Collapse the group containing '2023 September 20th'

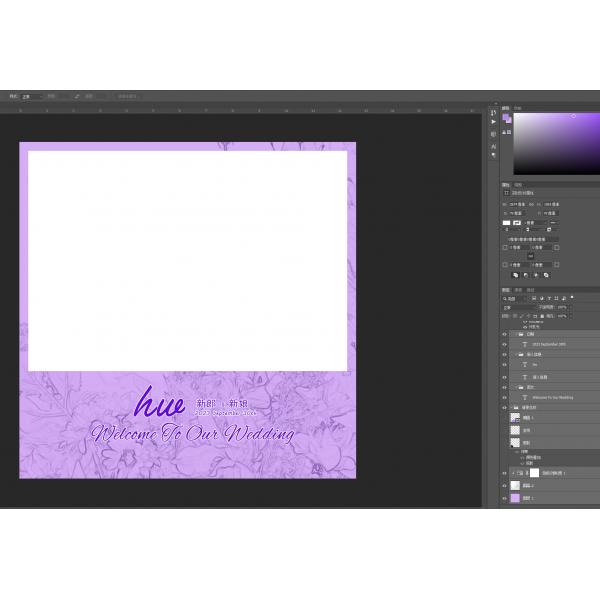click(513, 334)
